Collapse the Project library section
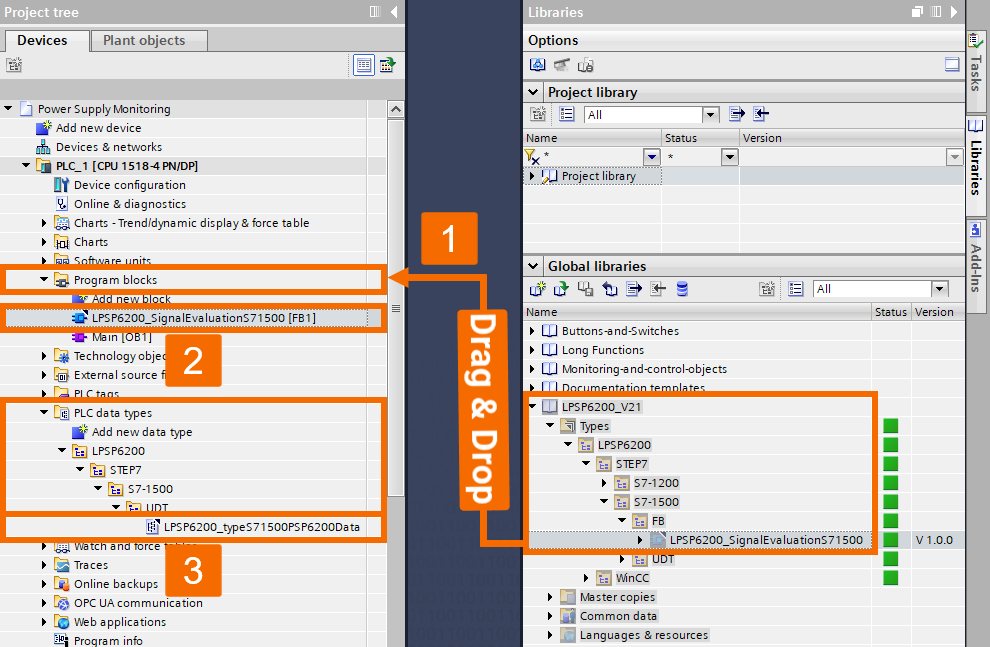This screenshot has height=647, width=990. [533, 92]
